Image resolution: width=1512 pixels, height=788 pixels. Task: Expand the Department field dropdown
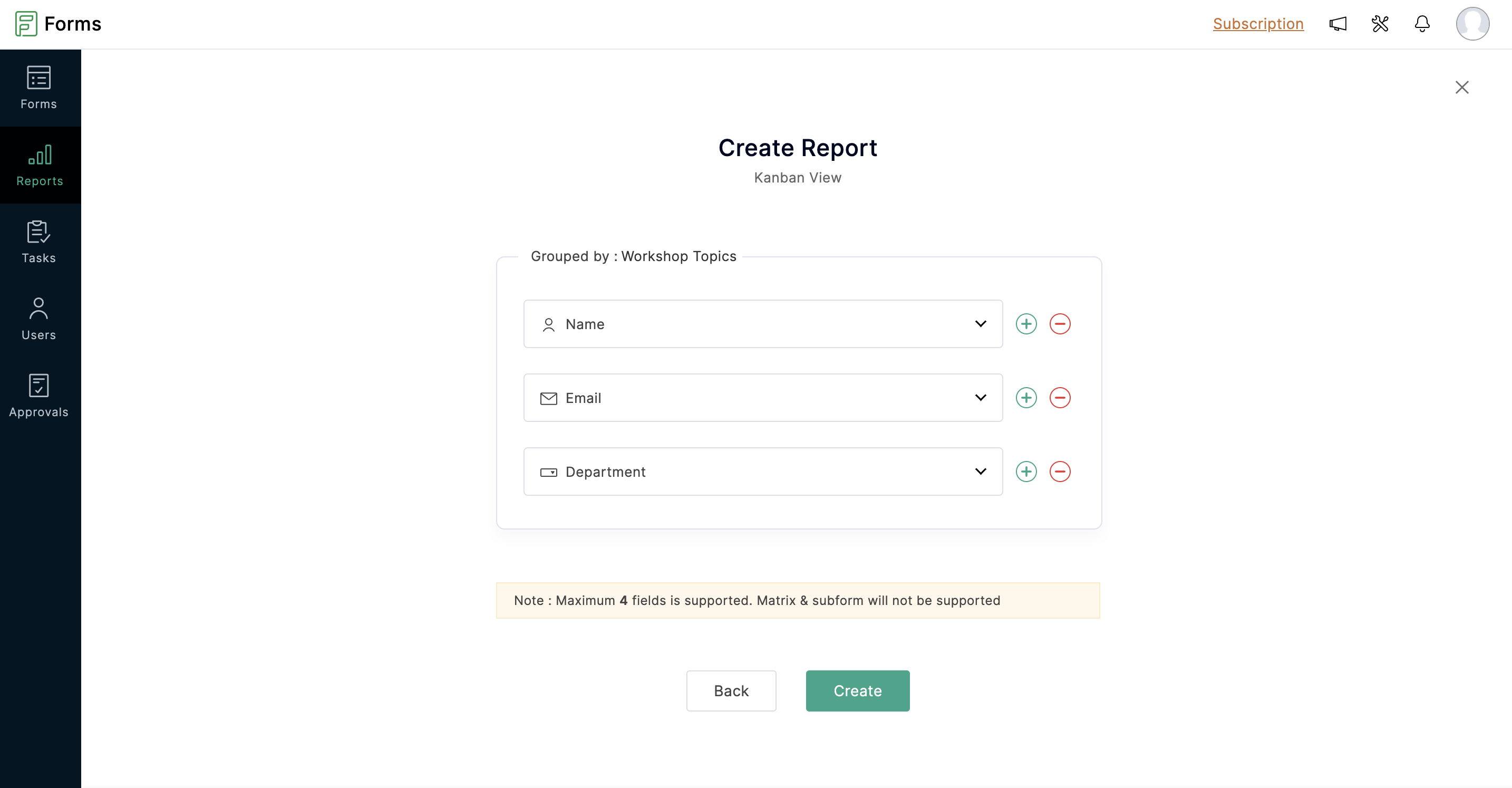click(762, 472)
